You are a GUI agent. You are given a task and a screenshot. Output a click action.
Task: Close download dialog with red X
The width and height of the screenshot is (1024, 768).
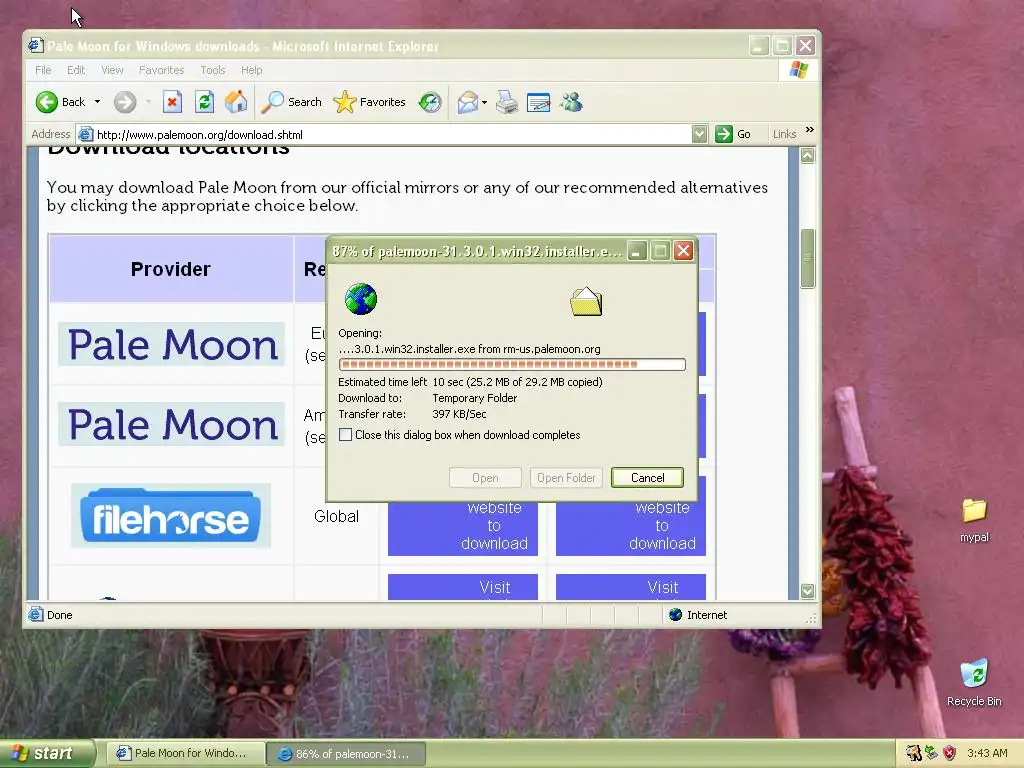coord(683,251)
